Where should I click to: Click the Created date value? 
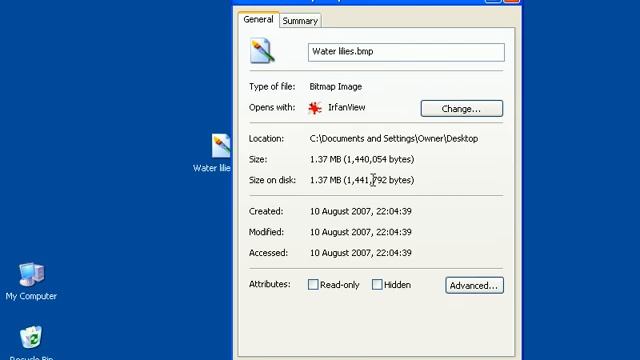coord(360,211)
